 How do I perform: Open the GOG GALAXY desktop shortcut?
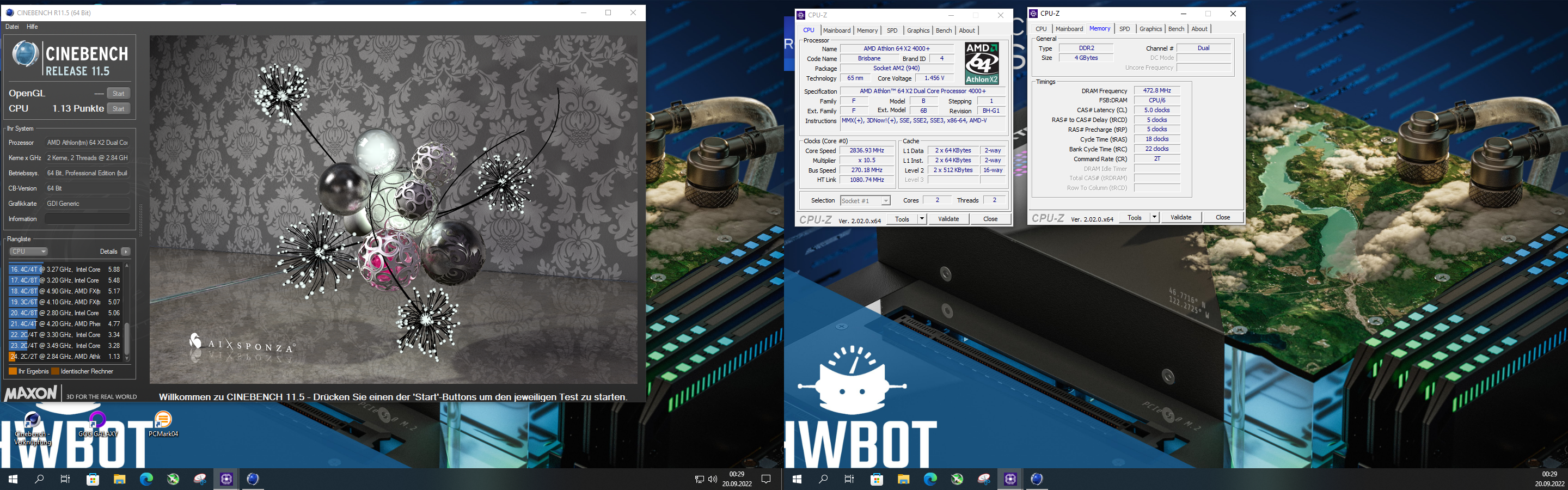coord(97,425)
